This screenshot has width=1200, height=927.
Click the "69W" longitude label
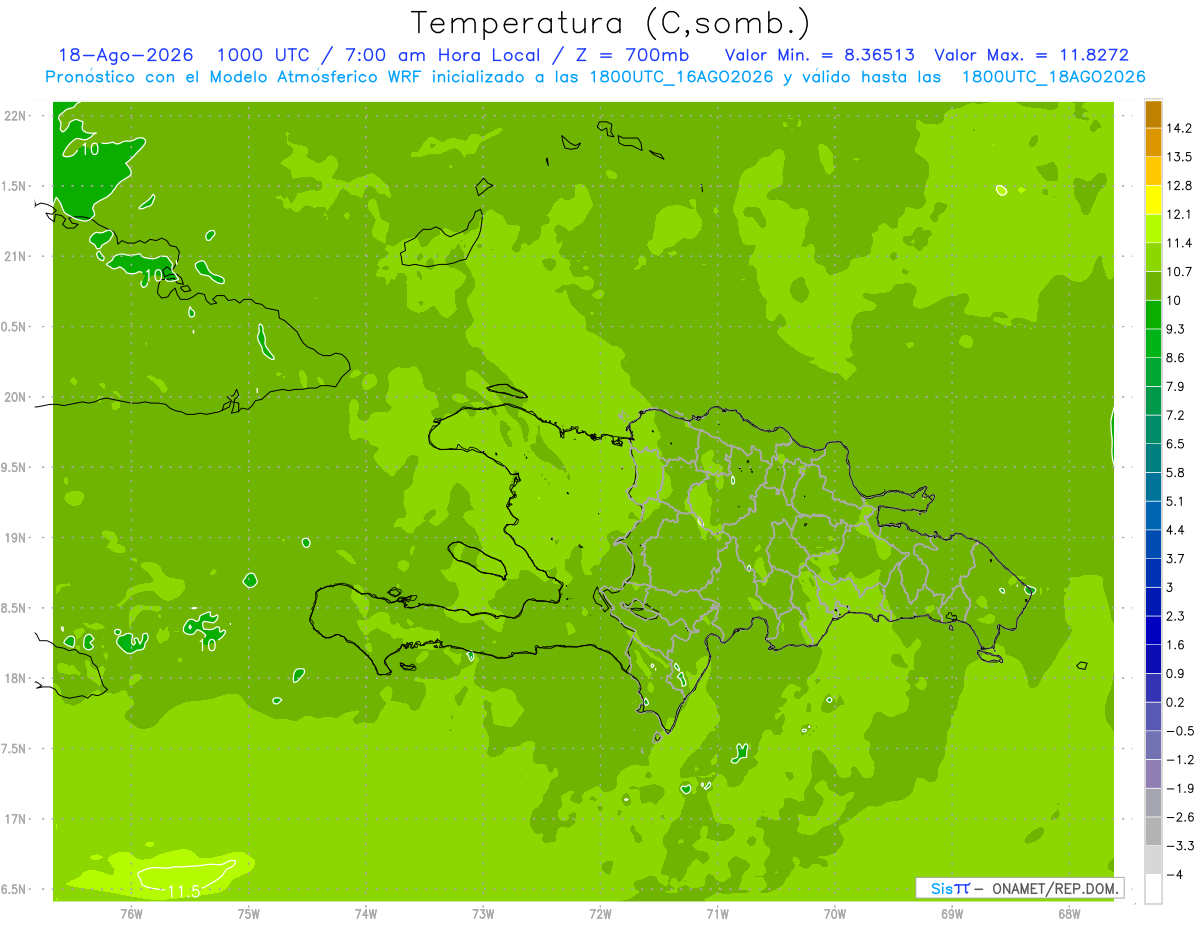coord(951,914)
